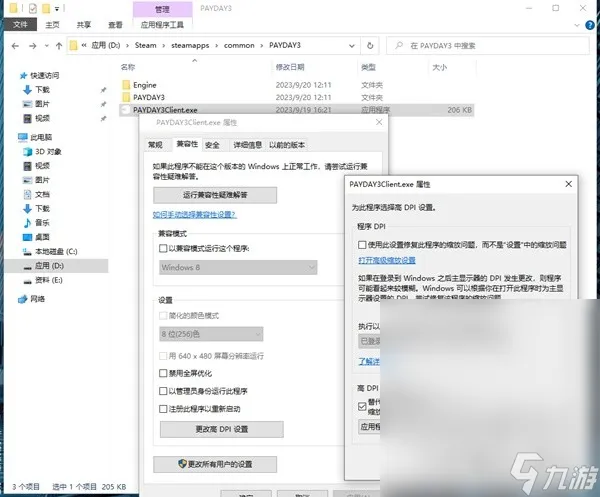The height and width of the screenshot is (497, 600).
Task: Click the Up one level arrow
Action: coord(59,46)
